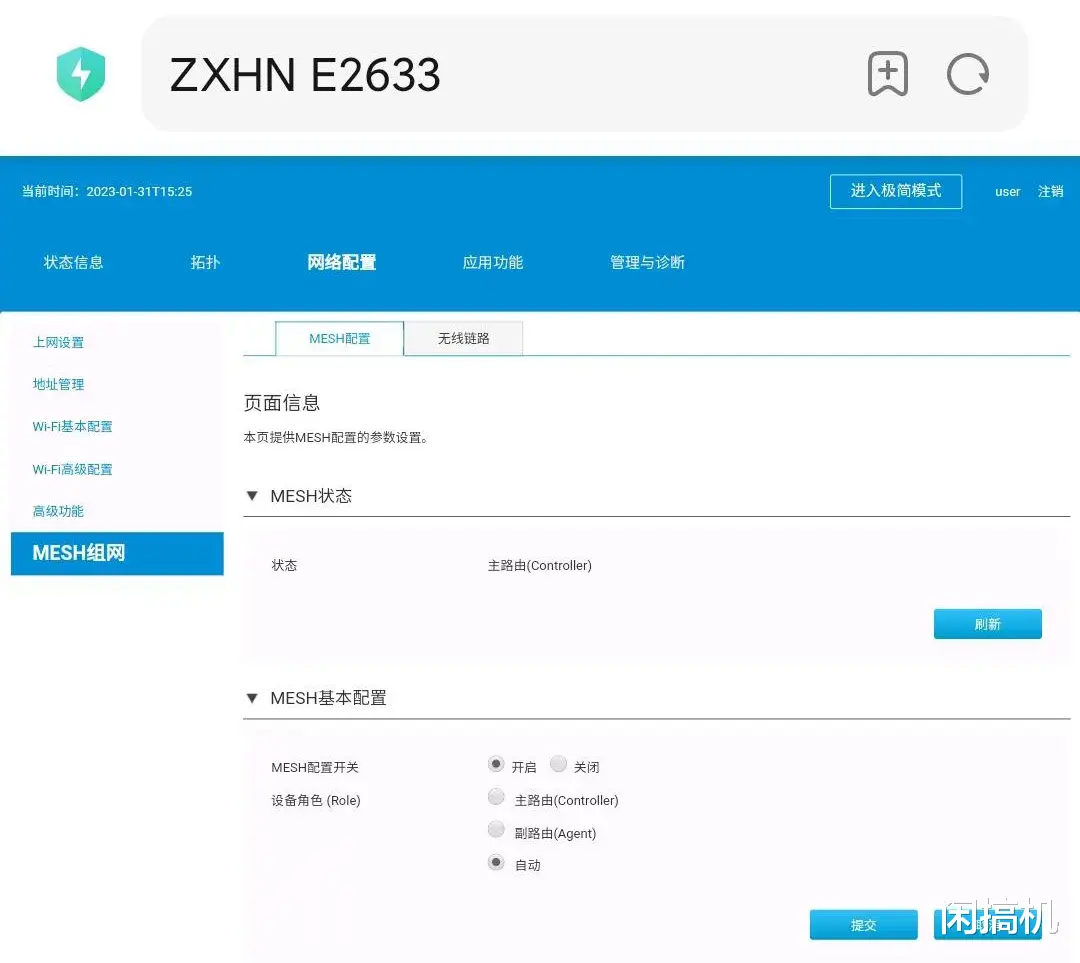Open the 应用功能 top menu

click(x=492, y=262)
